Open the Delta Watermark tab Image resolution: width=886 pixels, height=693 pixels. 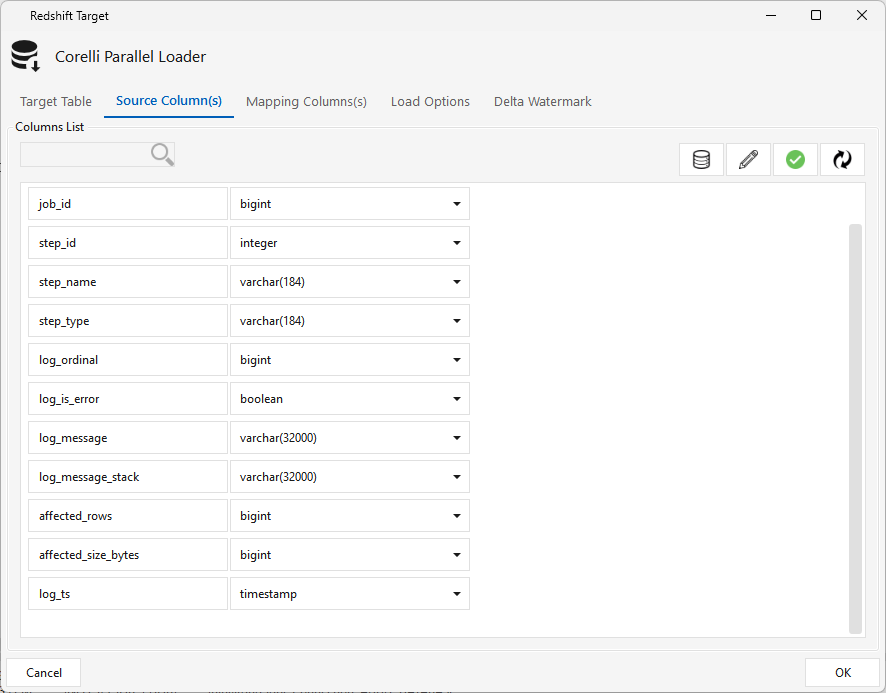(x=542, y=102)
